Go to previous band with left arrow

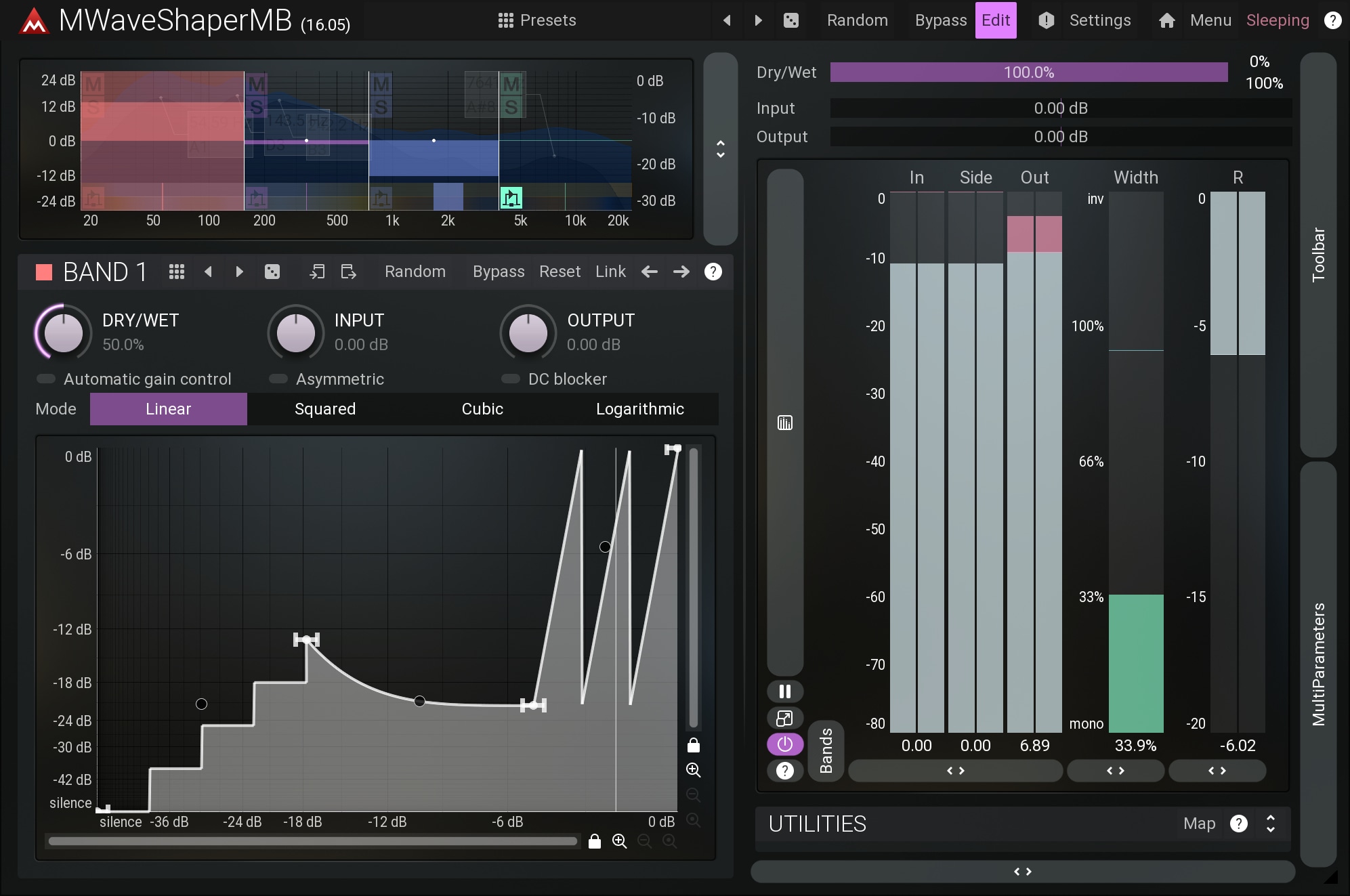click(650, 272)
